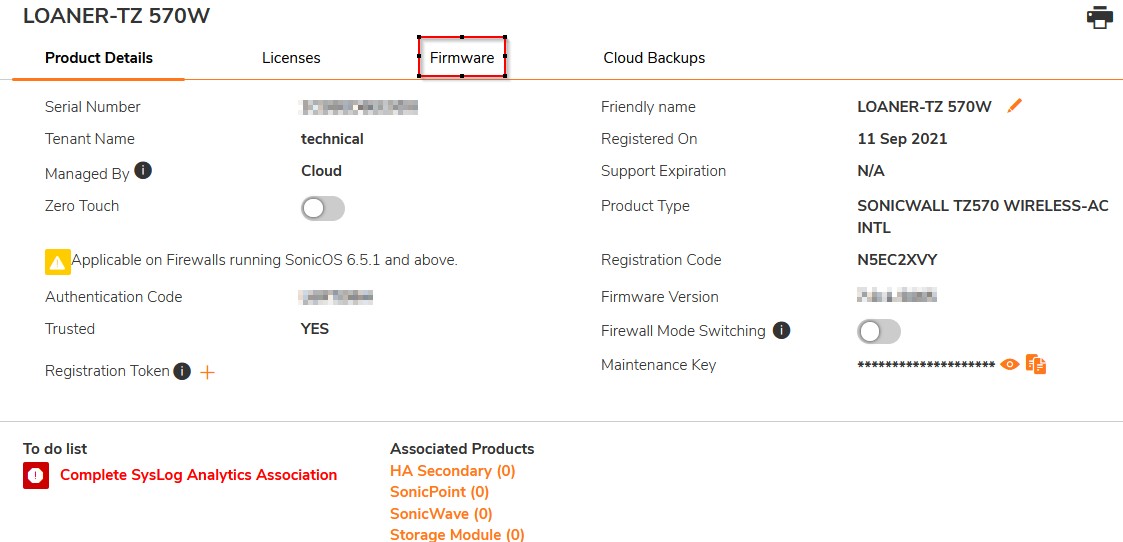Select the Product Details tab
The width and height of the screenshot is (1123, 542).
[x=99, y=58]
